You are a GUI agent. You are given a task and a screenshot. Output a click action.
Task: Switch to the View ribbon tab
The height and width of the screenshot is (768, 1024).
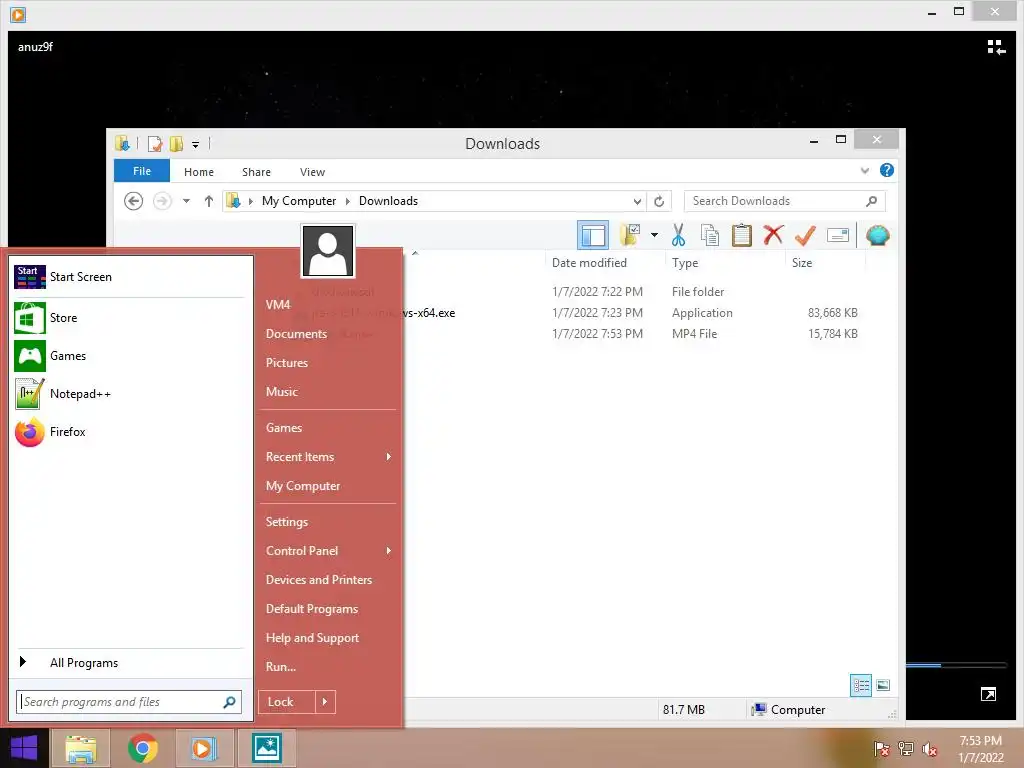(x=312, y=172)
